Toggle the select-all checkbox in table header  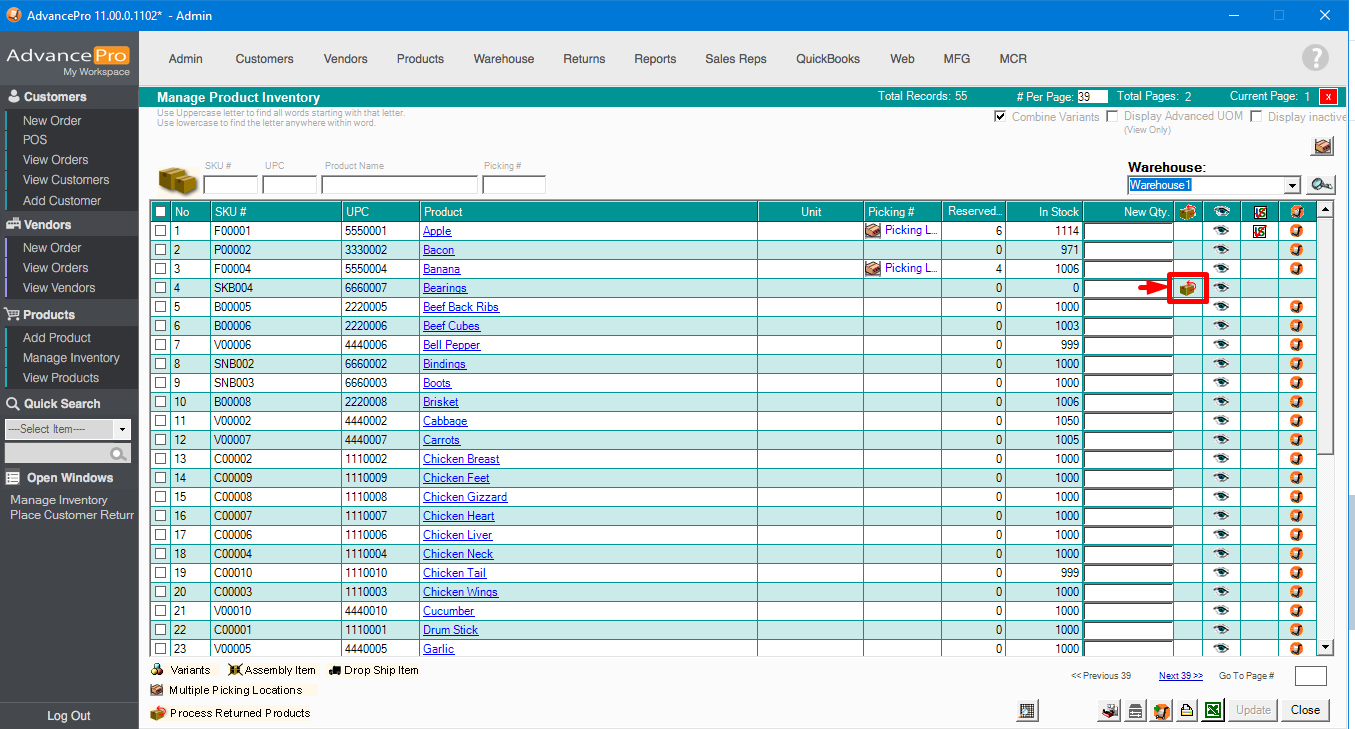pyautogui.click(x=161, y=212)
